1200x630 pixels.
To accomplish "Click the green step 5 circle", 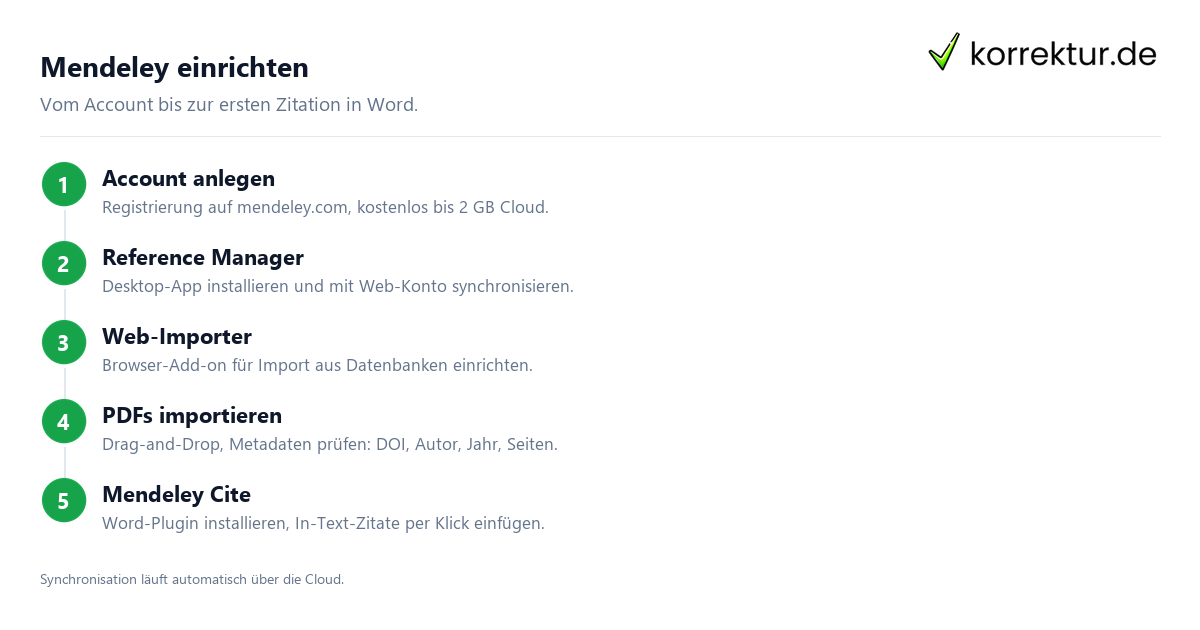I will 64,500.
